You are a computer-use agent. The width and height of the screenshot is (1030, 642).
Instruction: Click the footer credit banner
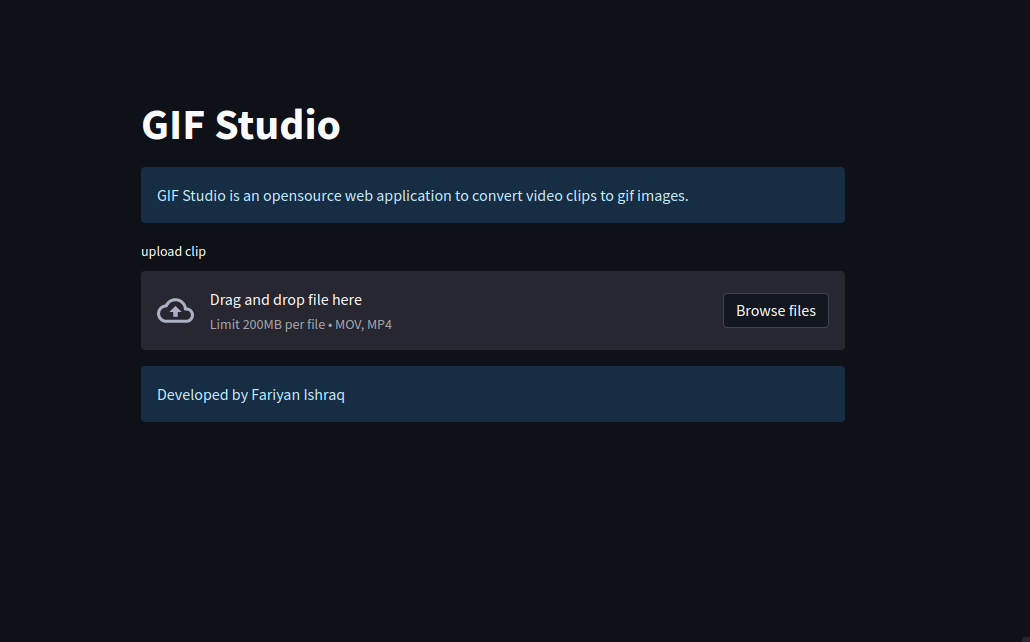pos(492,393)
